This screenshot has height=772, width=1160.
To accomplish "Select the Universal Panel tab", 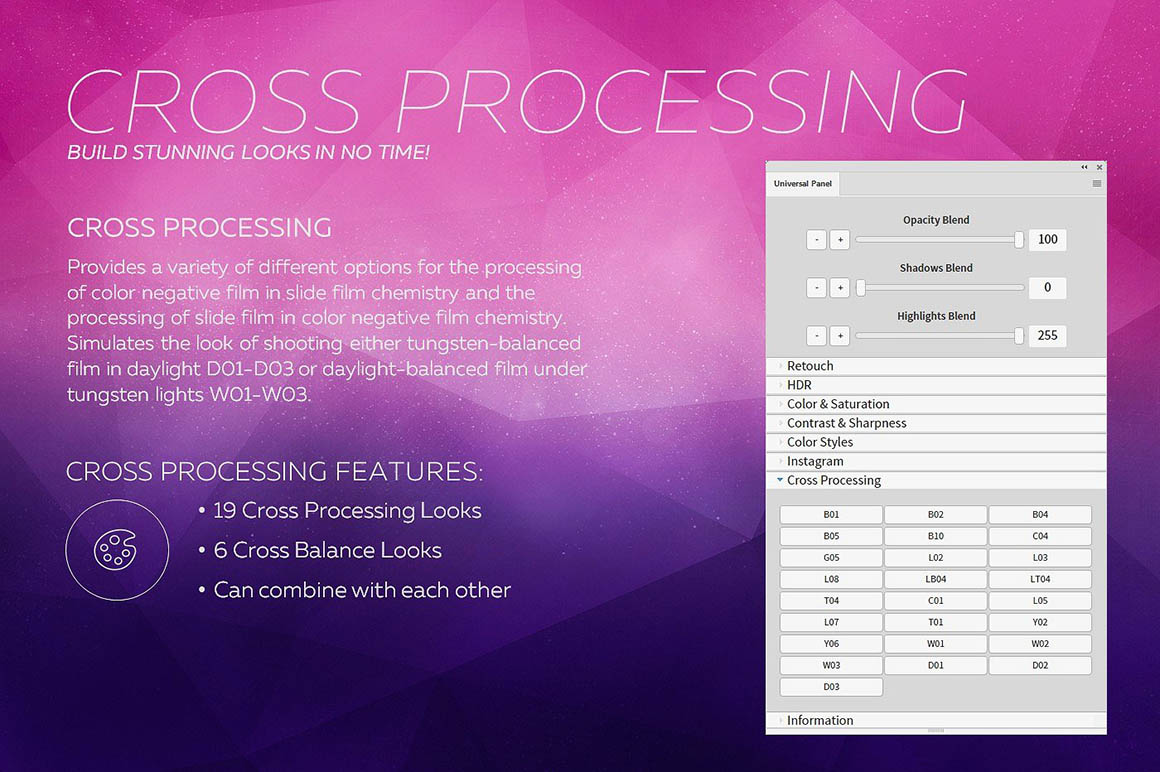I will pyautogui.click(x=803, y=184).
